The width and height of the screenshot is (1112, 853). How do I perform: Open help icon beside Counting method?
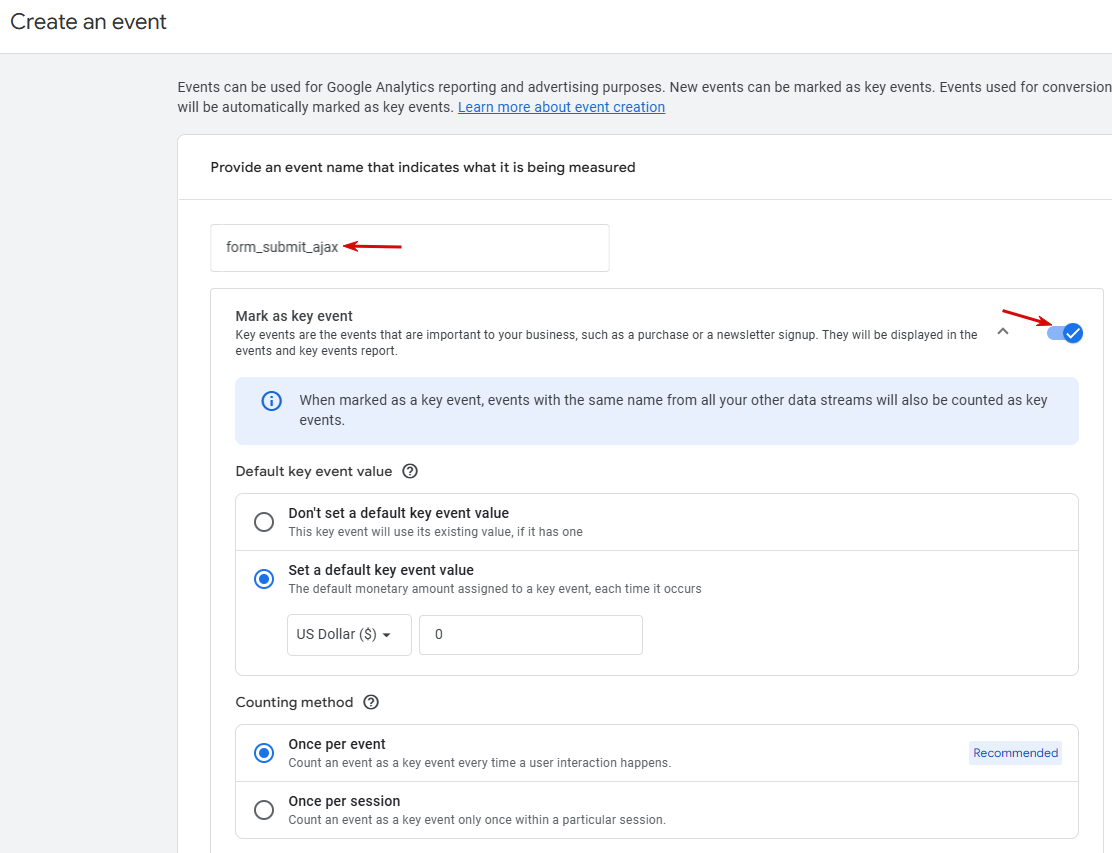click(x=371, y=702)
